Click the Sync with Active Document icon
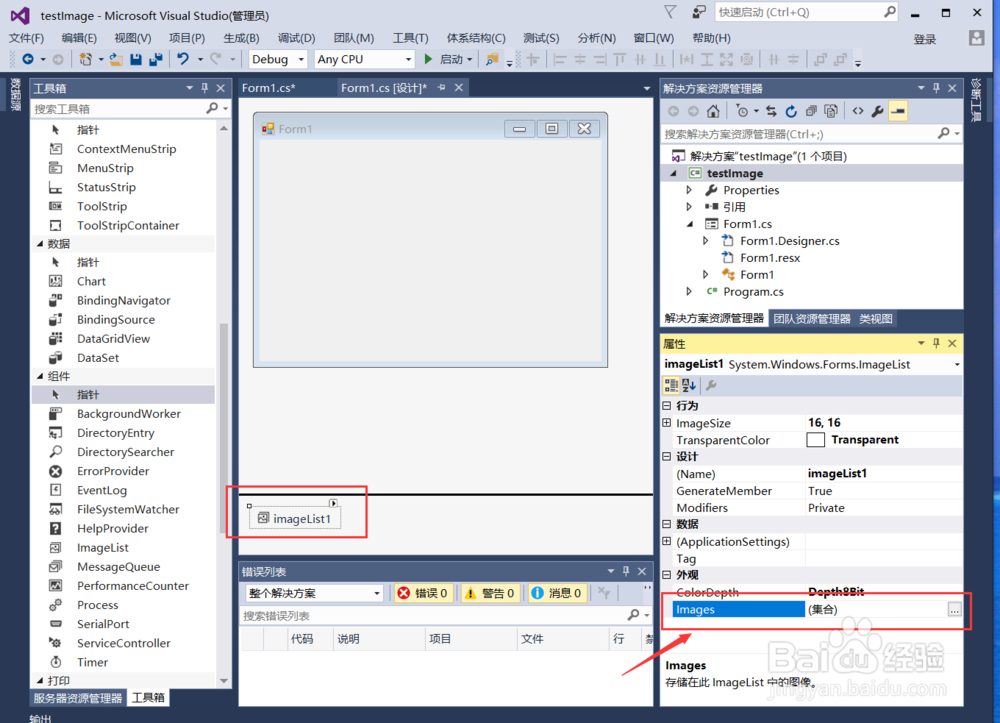1000x723 pixels. 771,112
